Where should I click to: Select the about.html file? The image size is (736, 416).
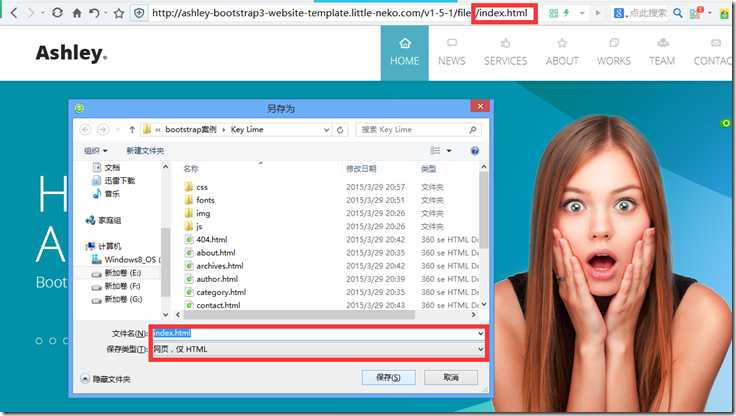coord(210,253)
